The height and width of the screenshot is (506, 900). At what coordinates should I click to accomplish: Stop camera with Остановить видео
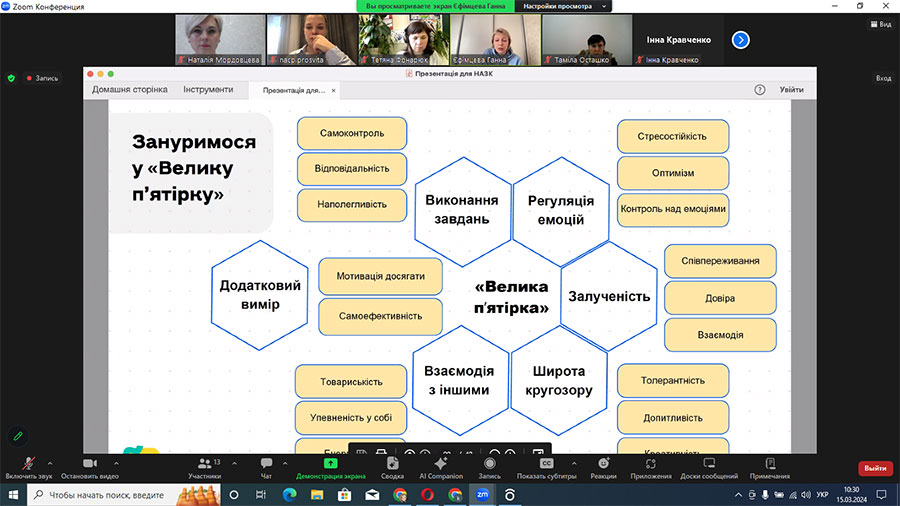pyautogui.click(x=90, y=468)
